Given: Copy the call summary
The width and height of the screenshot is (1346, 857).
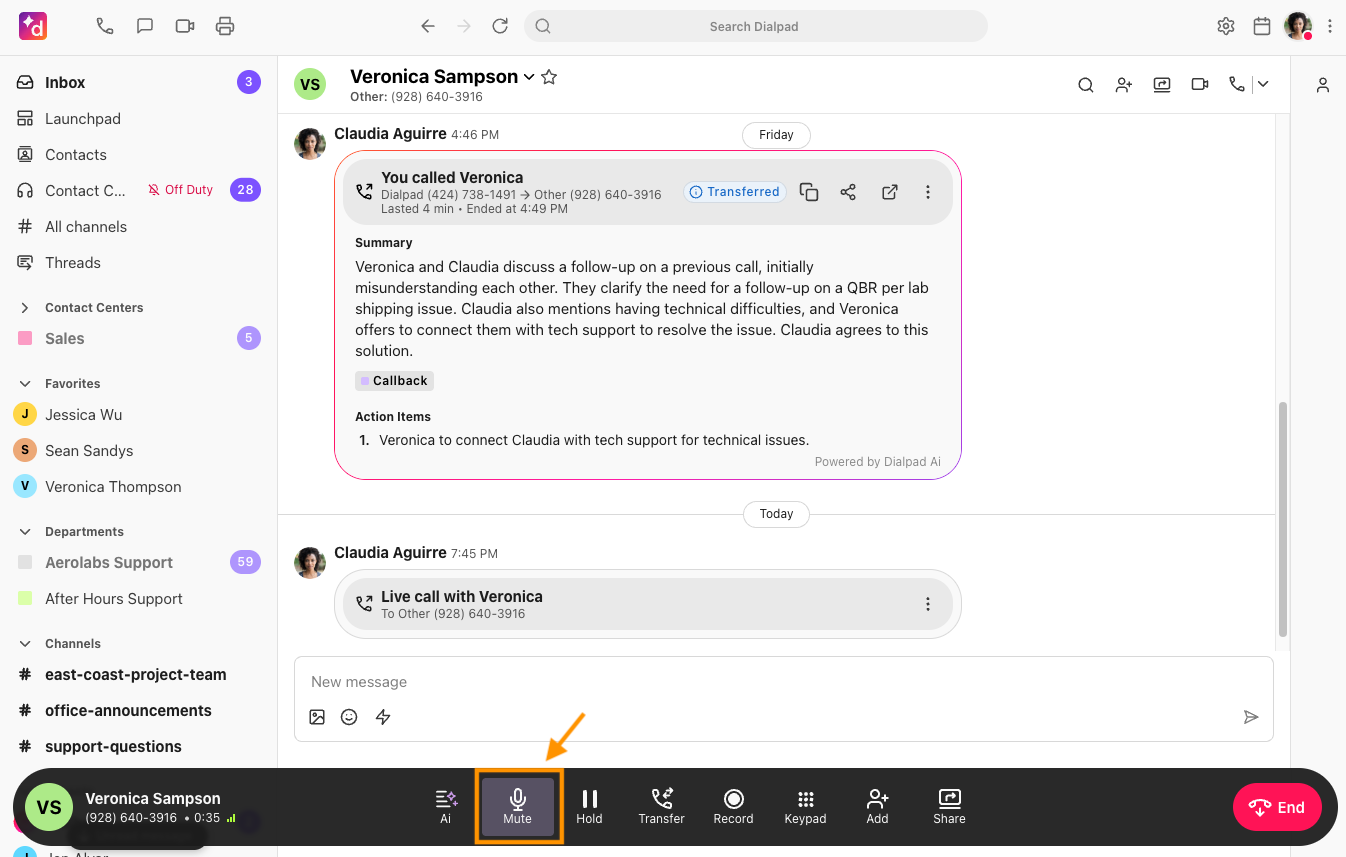Looking at the screenshot, I should tap(809, 192).
